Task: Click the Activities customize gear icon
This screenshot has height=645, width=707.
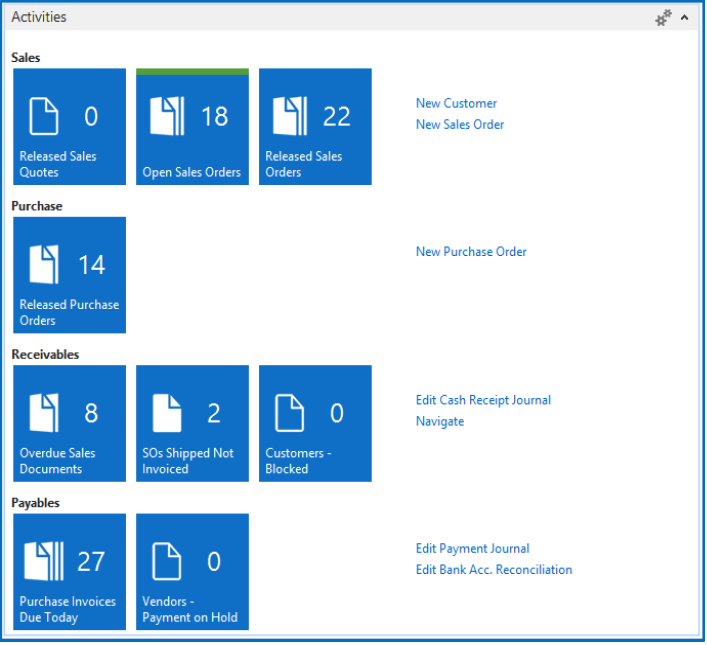Action: [x=663, y=17]
